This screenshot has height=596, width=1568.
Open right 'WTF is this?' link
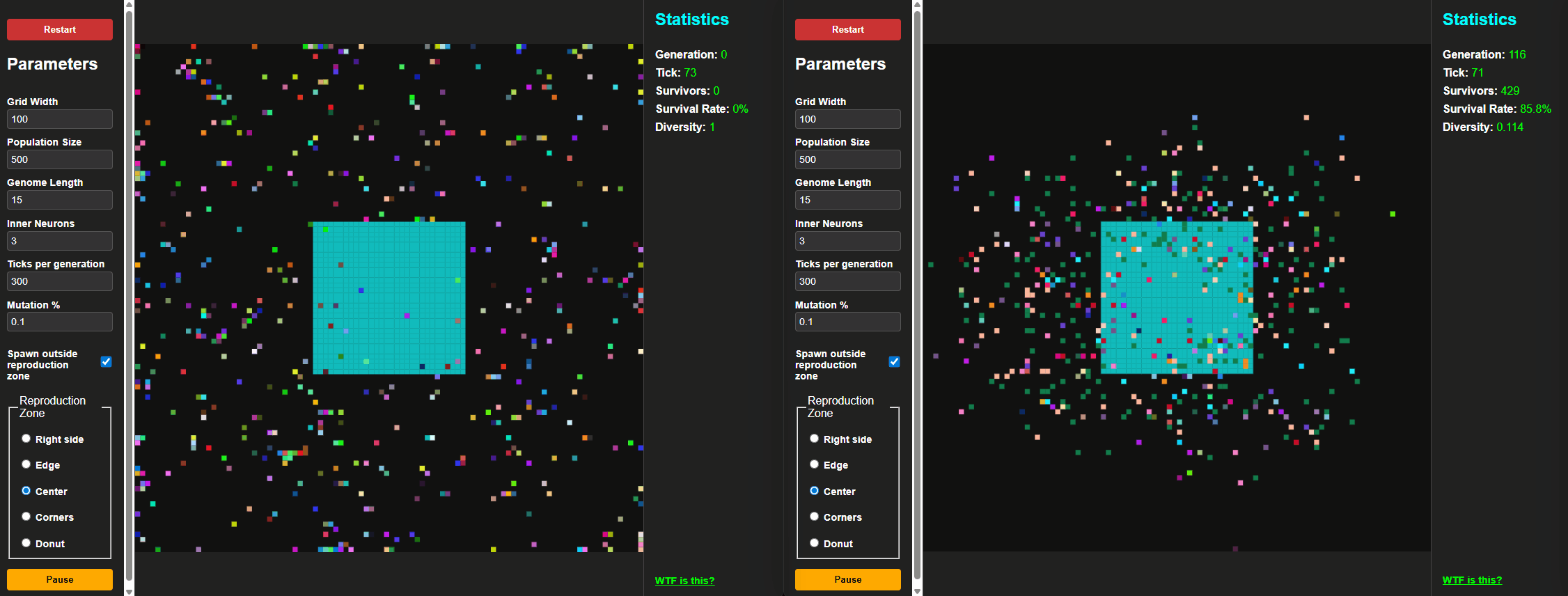click(1472, 580)
